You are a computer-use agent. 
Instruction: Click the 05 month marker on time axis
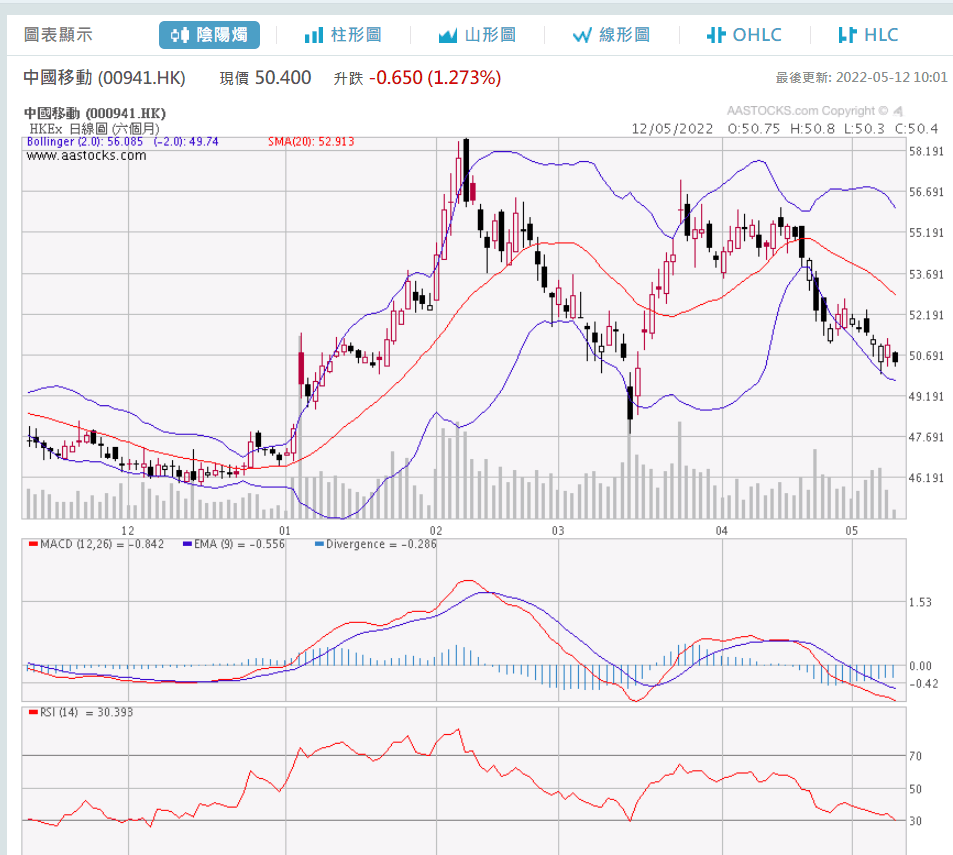point(852,531)
